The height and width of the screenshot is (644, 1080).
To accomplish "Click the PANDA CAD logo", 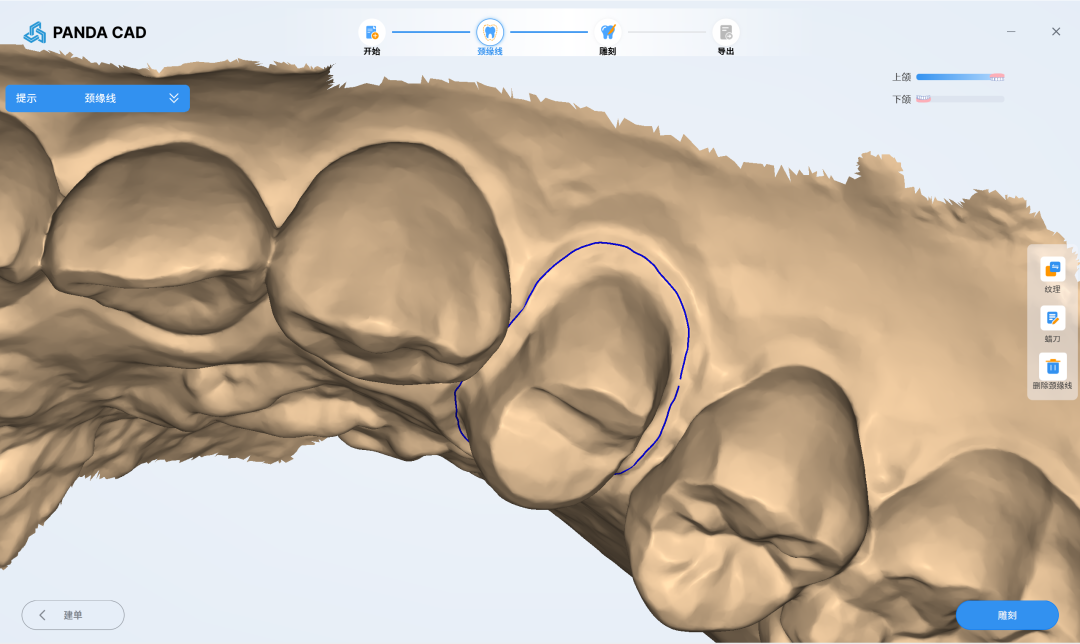I will (x=85, y=32).
